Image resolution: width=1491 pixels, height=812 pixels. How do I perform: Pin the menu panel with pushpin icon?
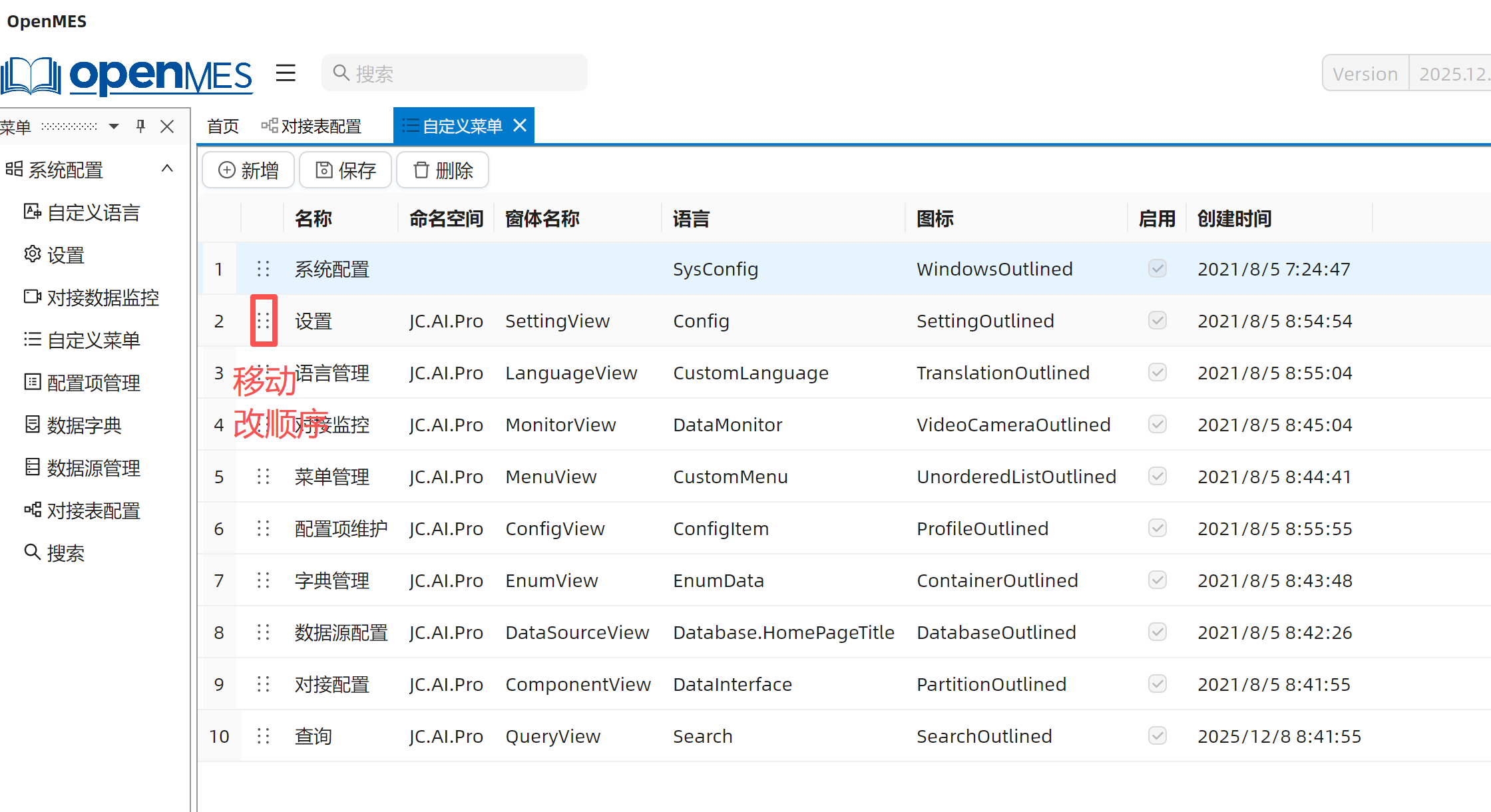click(140, 126)
